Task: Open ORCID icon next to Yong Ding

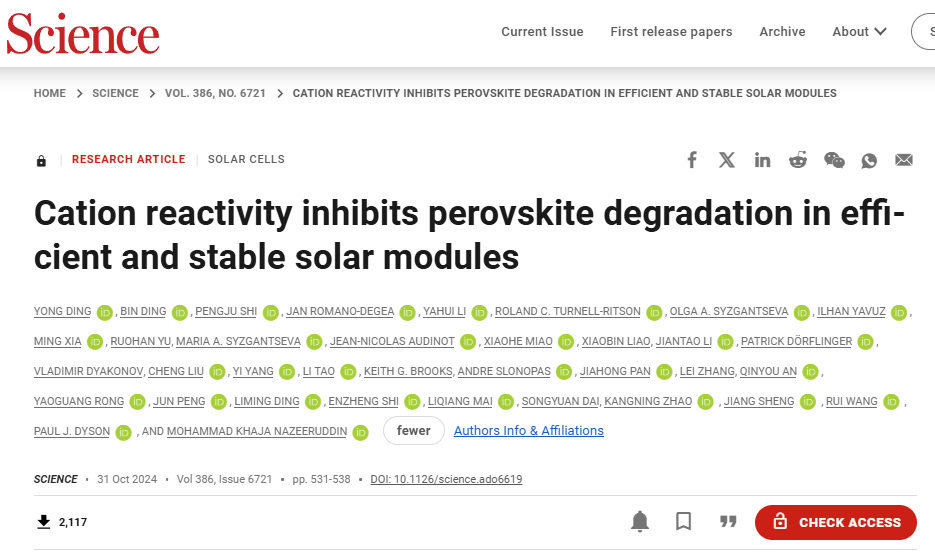Action: (104, 312)
